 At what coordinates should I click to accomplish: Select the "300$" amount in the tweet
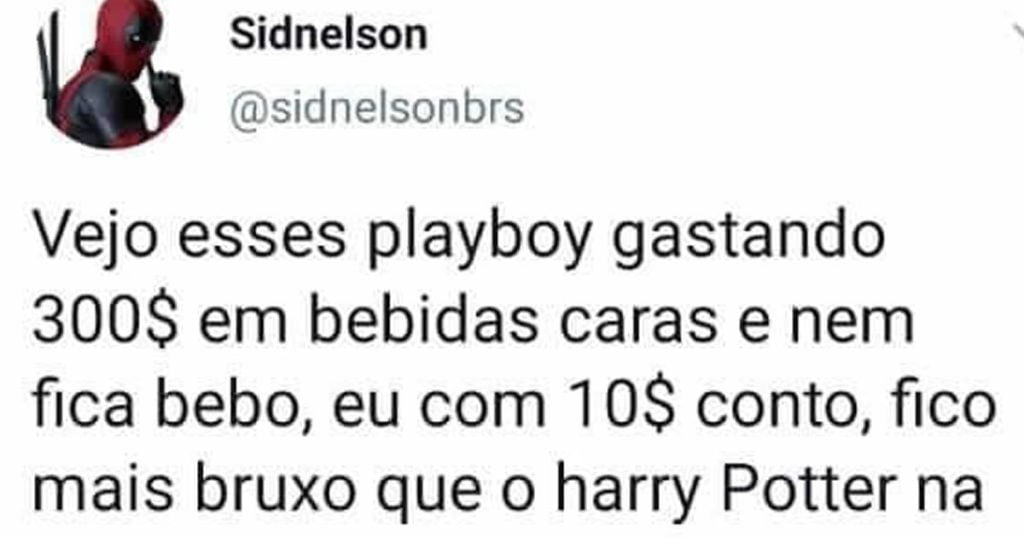pyautogui.click(x=105, y=322)
